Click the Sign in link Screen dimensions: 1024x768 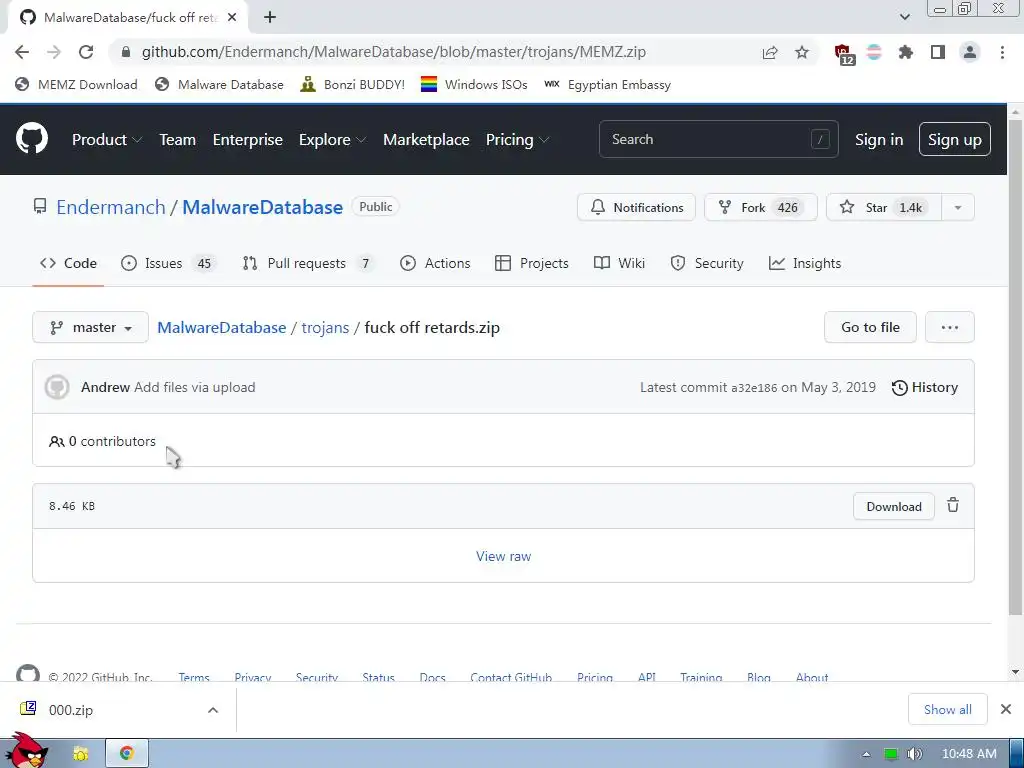tap(879, 140)
